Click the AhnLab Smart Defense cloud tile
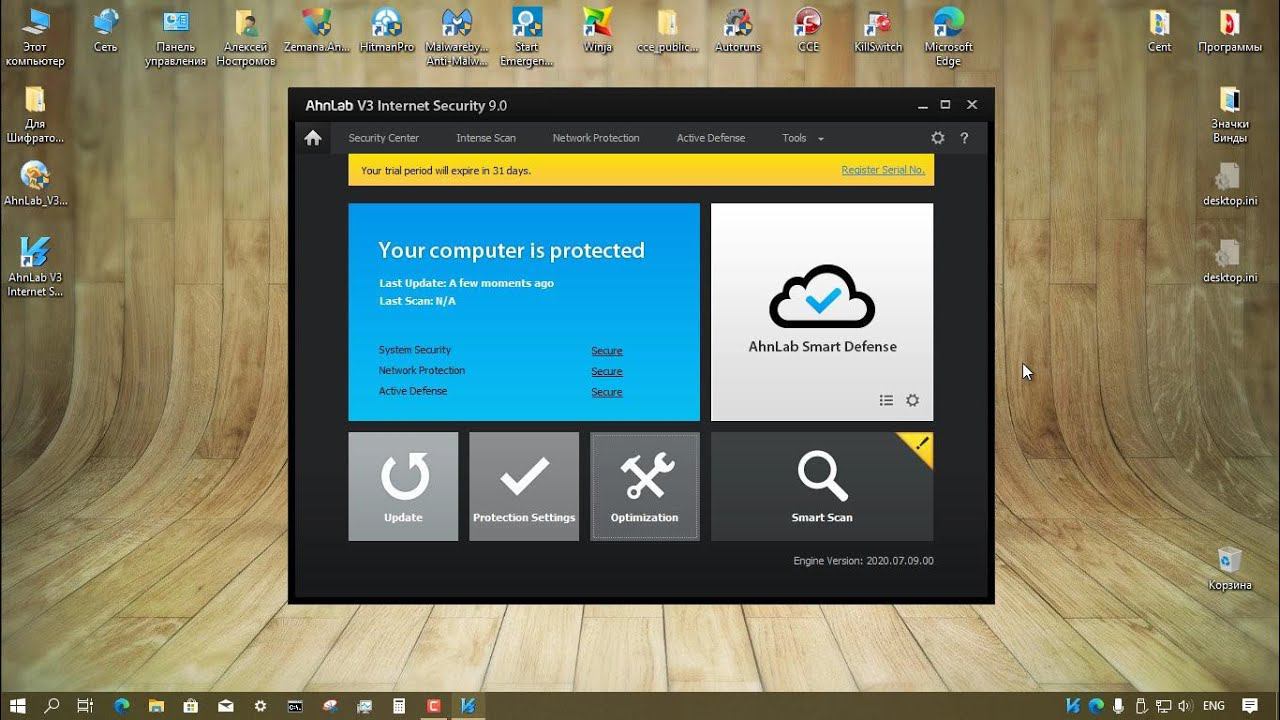Viewport: 1280px width, 720px height. [x=822, y=312]
